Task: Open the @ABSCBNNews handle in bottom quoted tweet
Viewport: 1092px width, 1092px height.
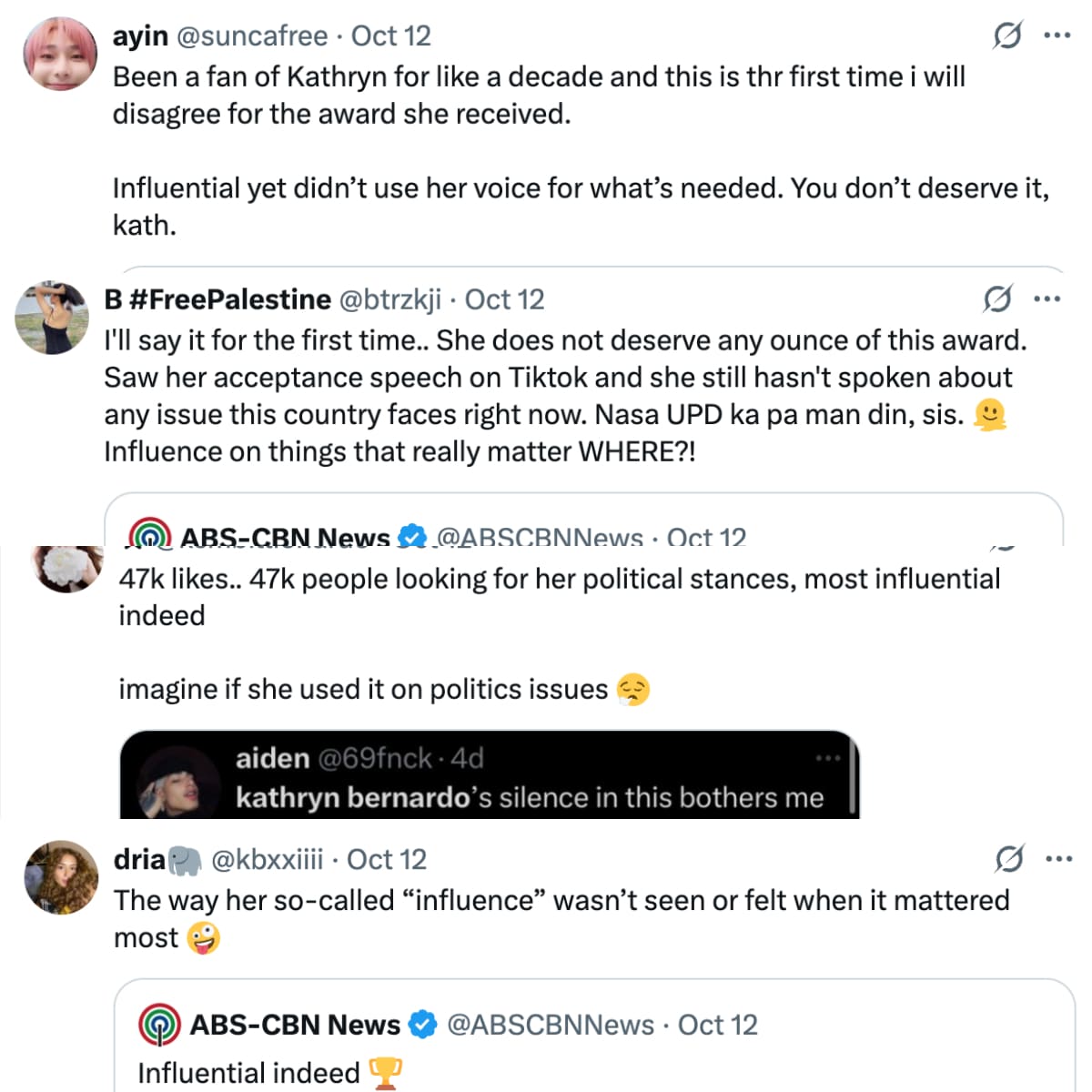Action: click(x=551, y=1025)
